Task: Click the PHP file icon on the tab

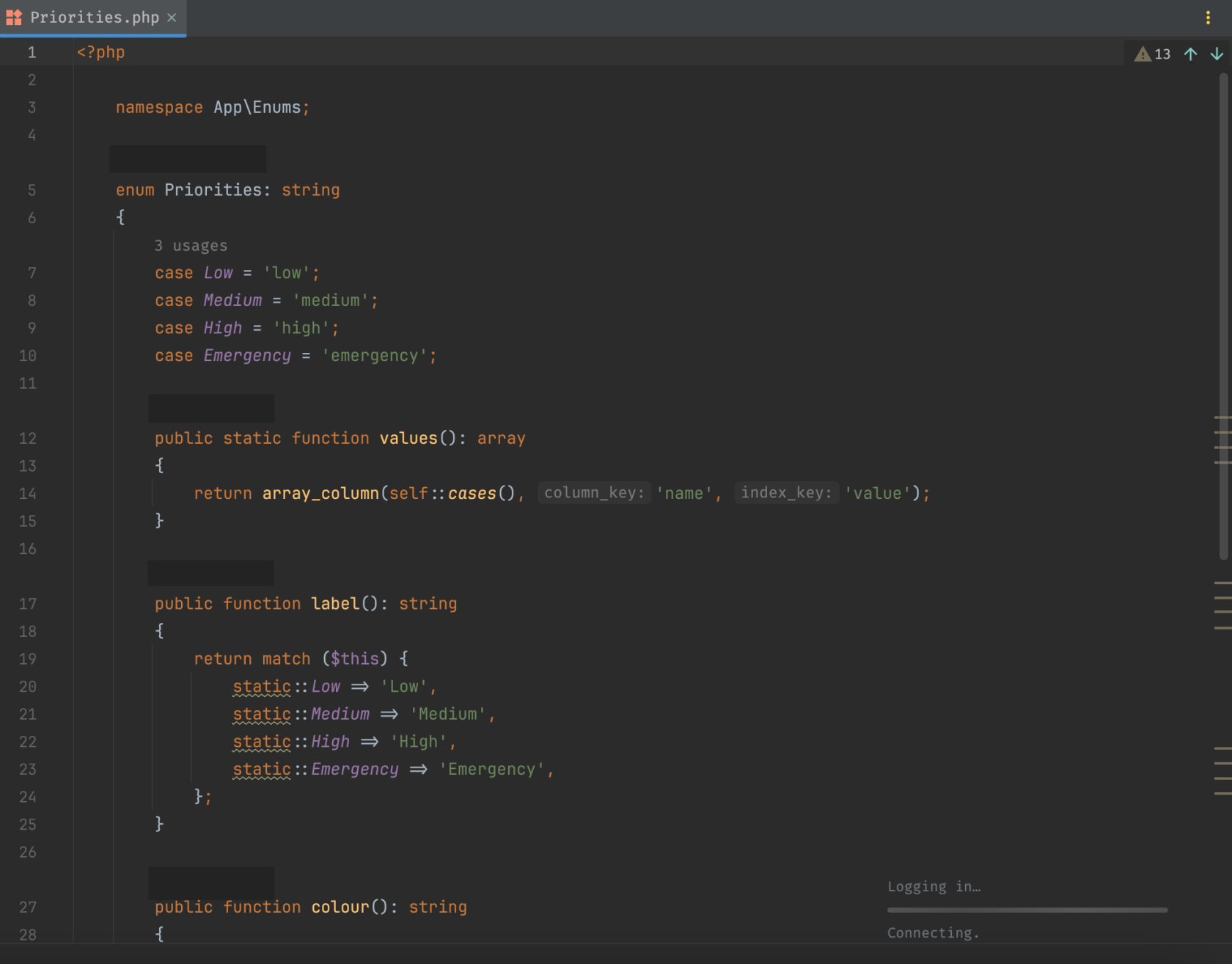Action: (x=14, y=18)
